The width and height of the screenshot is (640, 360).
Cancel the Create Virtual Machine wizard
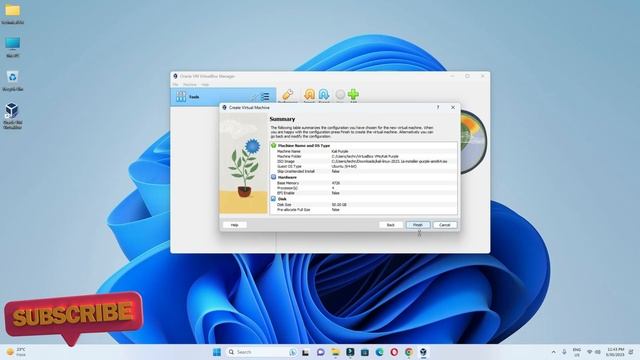coord(444,225)
